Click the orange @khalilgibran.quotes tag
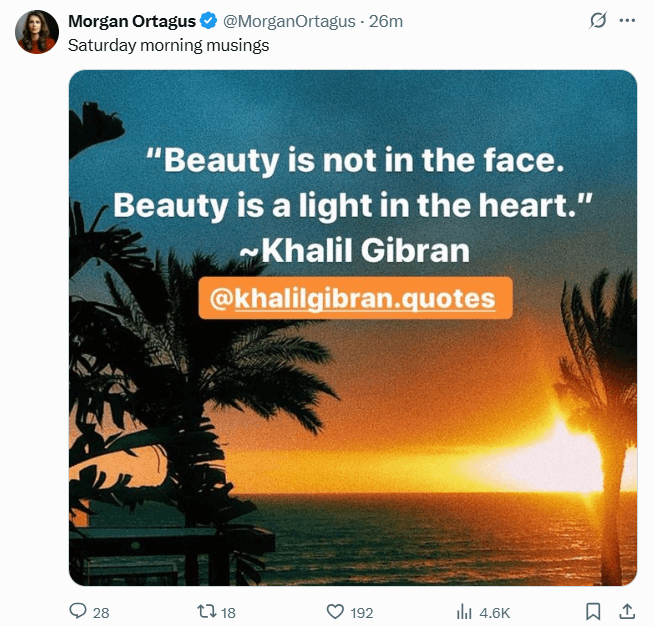This screenshot has width=653, height=626. point(355,298)
